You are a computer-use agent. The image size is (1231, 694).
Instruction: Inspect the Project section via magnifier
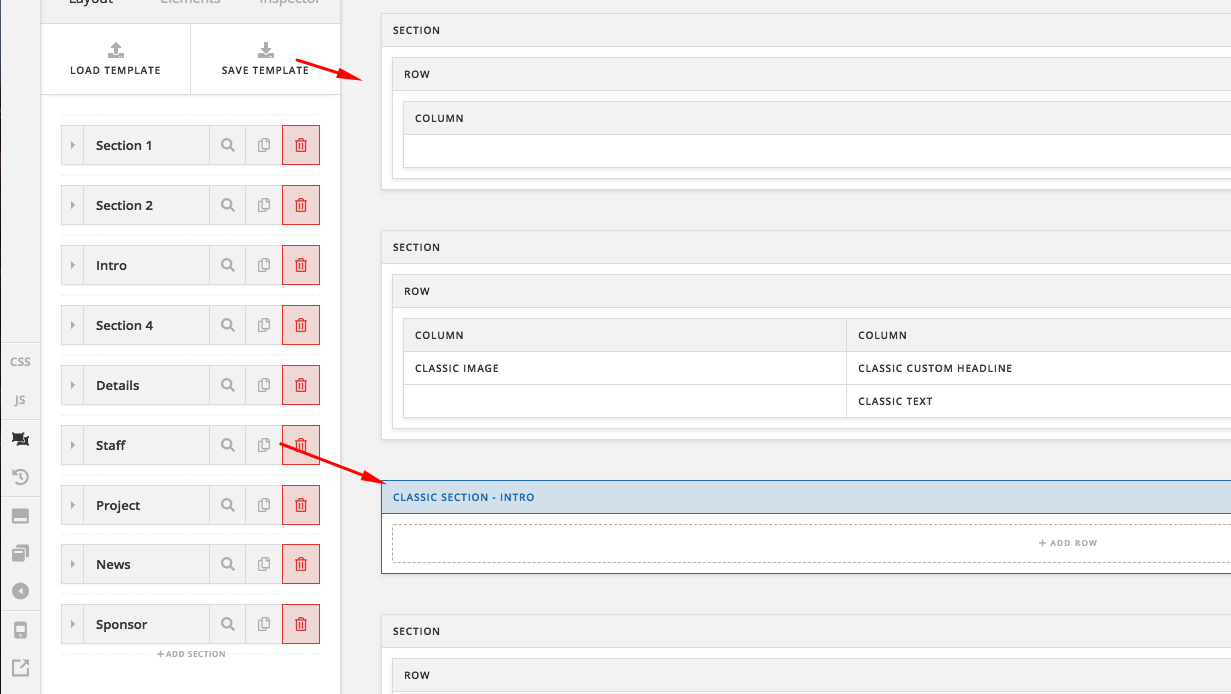pos(228,505)
